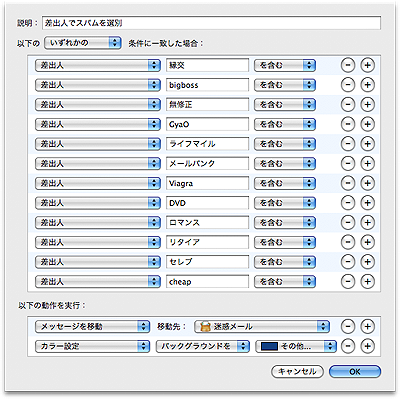The width and height of the screenshot is (400, 399).
Task: Remove the カラー設定 action
Action: 348,346
